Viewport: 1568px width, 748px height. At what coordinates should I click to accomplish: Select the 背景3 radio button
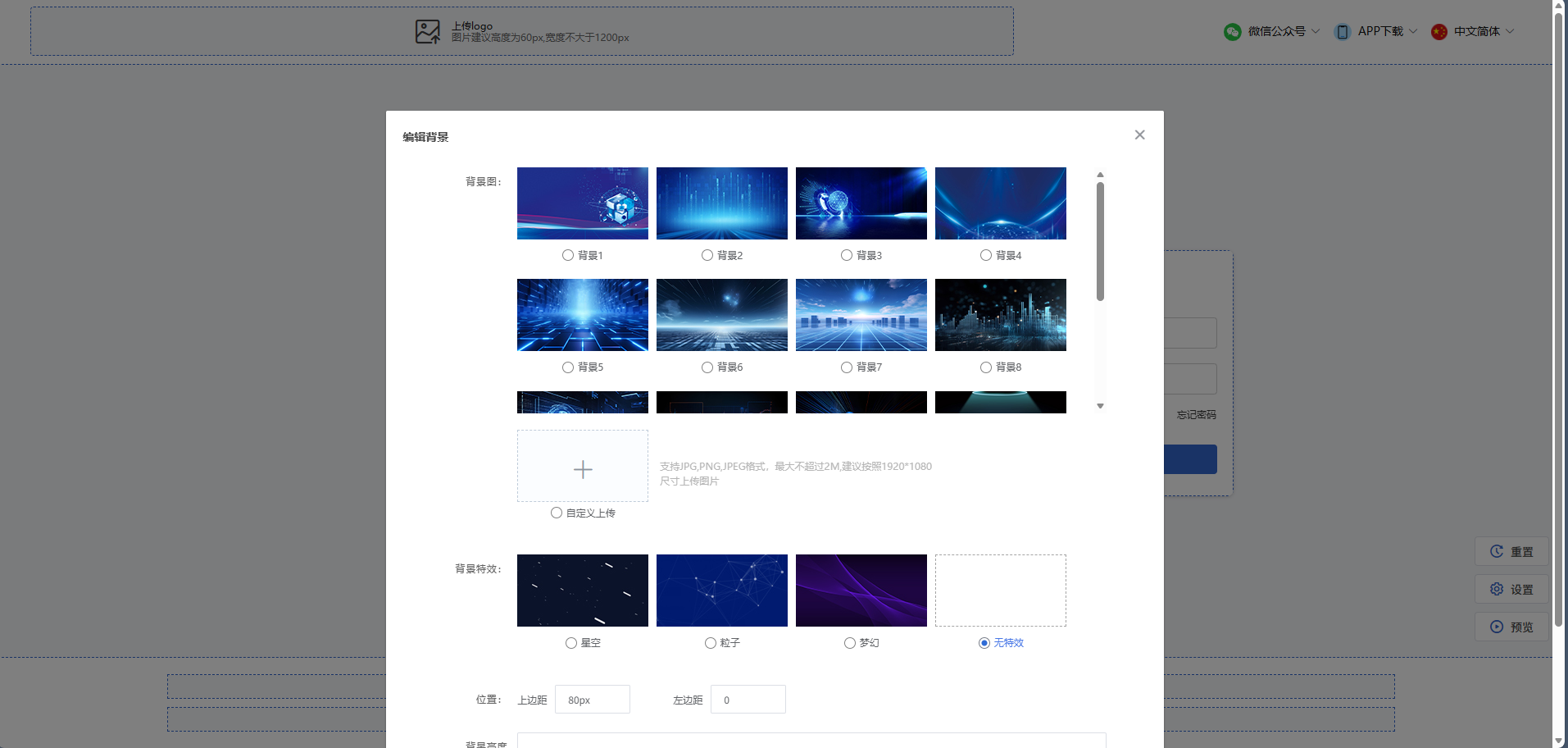point(847,255)
